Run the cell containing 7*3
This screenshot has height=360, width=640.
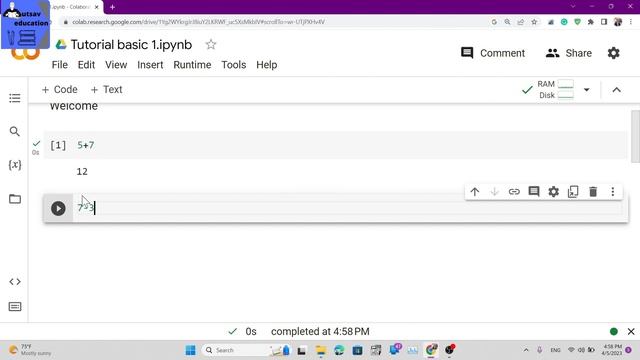pyautogui.click(x=58, y=208)
